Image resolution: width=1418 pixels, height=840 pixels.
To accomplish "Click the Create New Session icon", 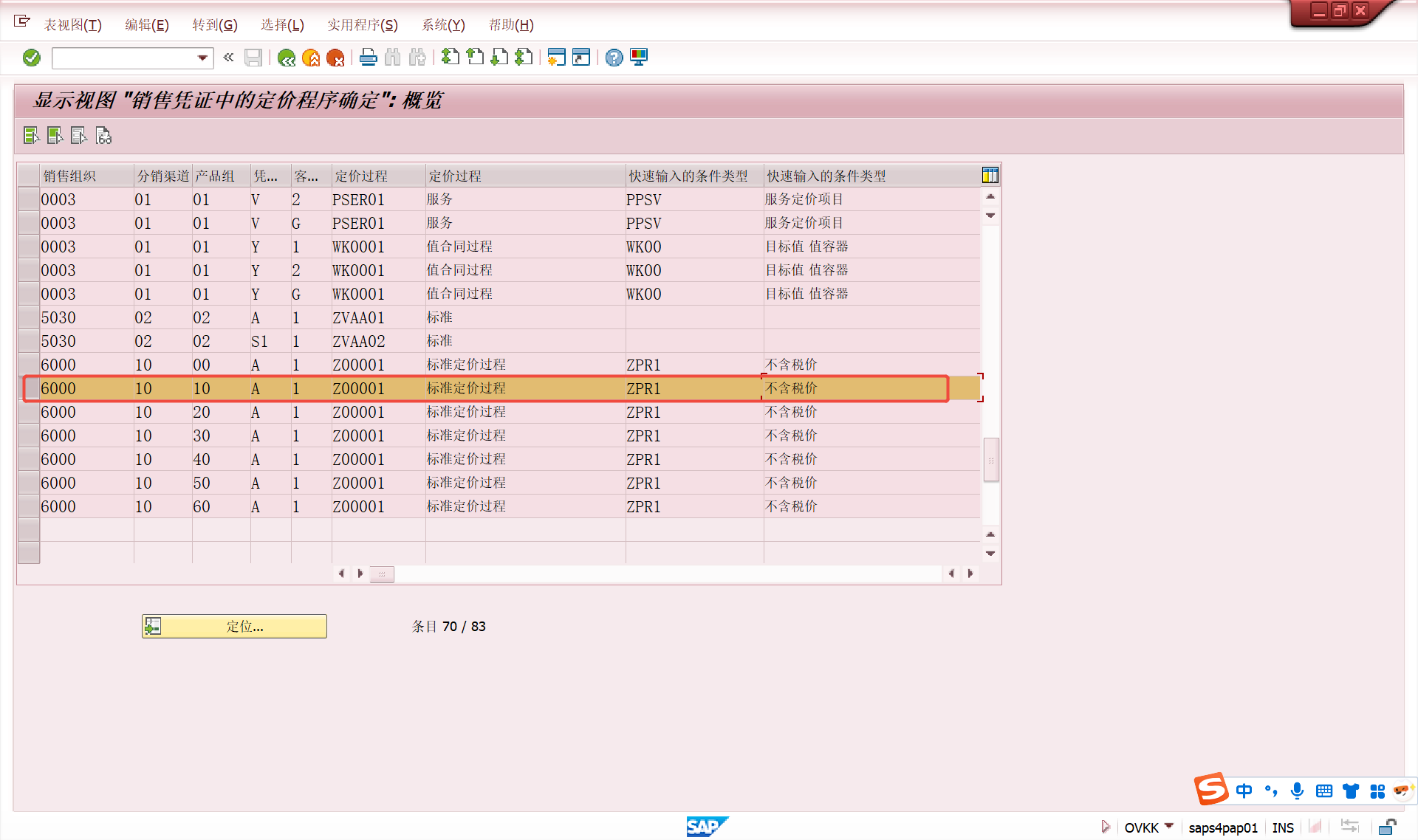I will pyautogui.click(x=557, y=58).
